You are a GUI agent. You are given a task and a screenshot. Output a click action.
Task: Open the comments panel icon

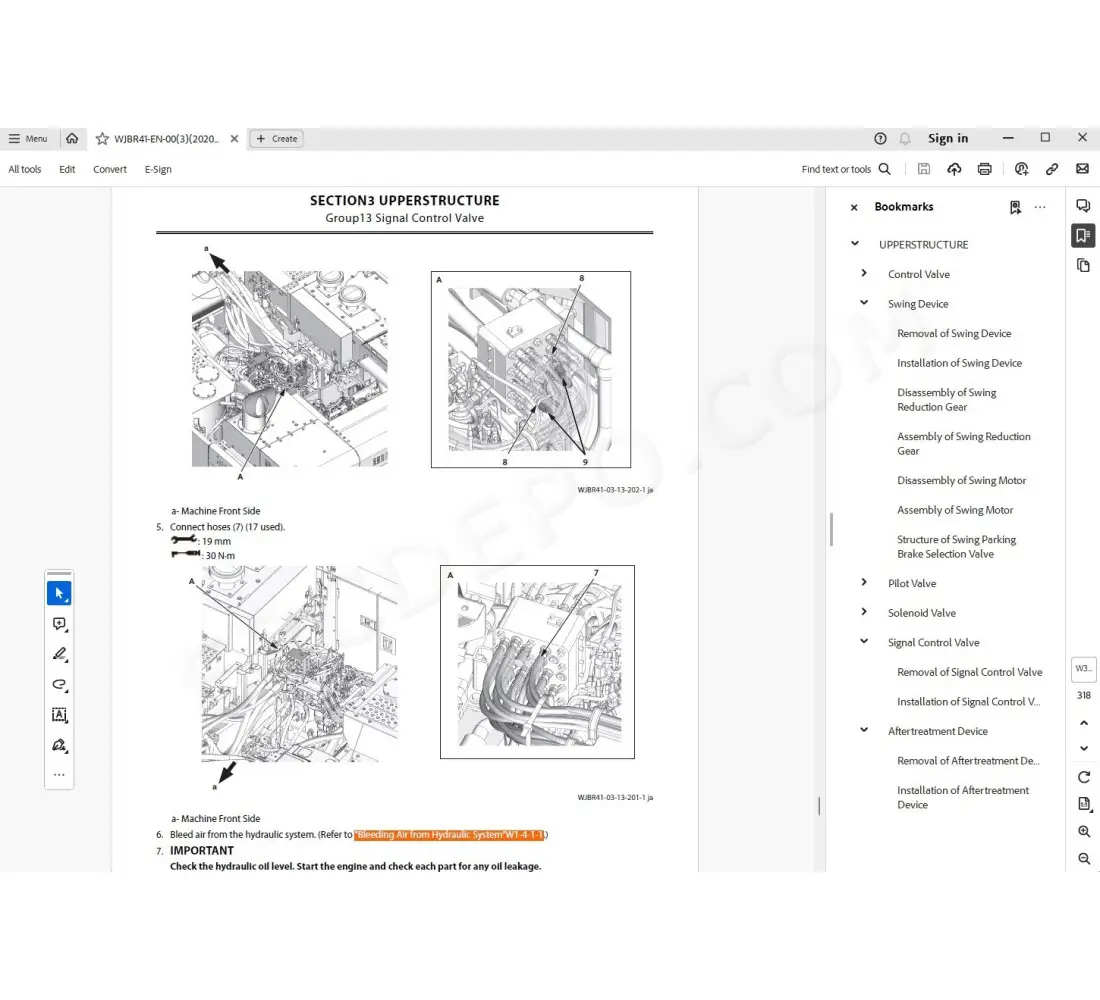click(1082, 206)
